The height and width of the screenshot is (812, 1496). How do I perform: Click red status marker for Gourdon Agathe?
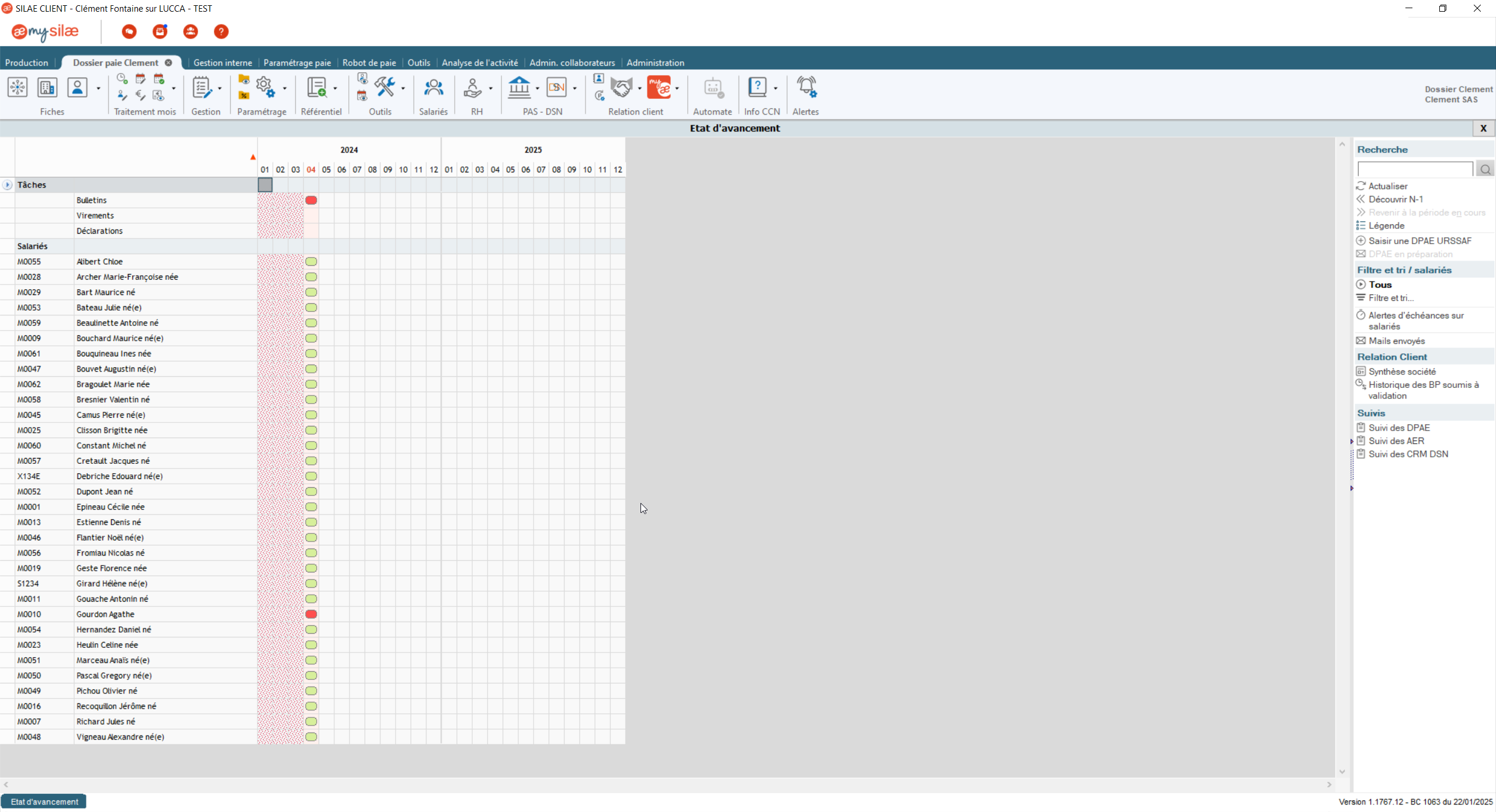click(x=311, y=614)
